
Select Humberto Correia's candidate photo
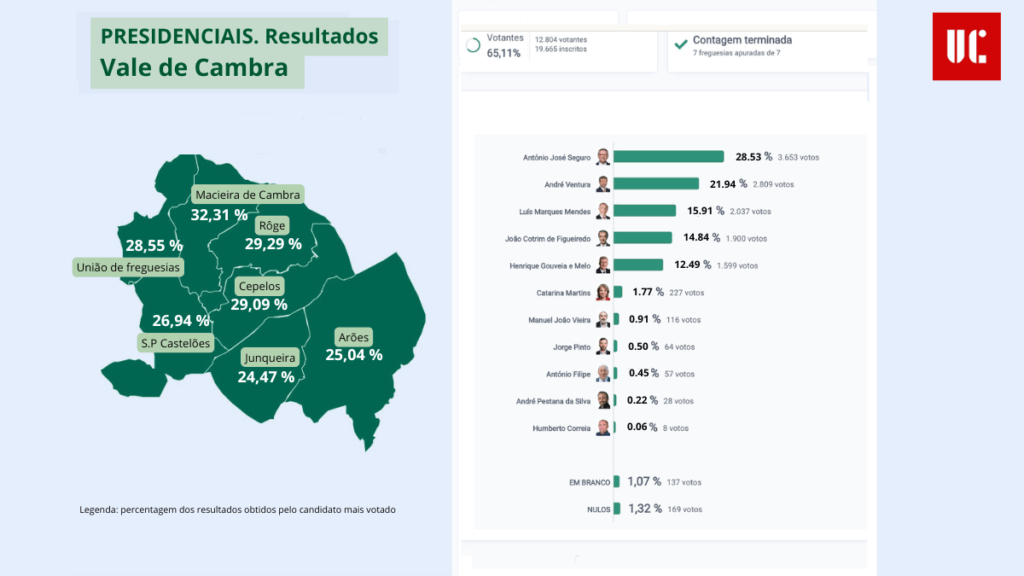pyautogui.click(x=603, y=428)
